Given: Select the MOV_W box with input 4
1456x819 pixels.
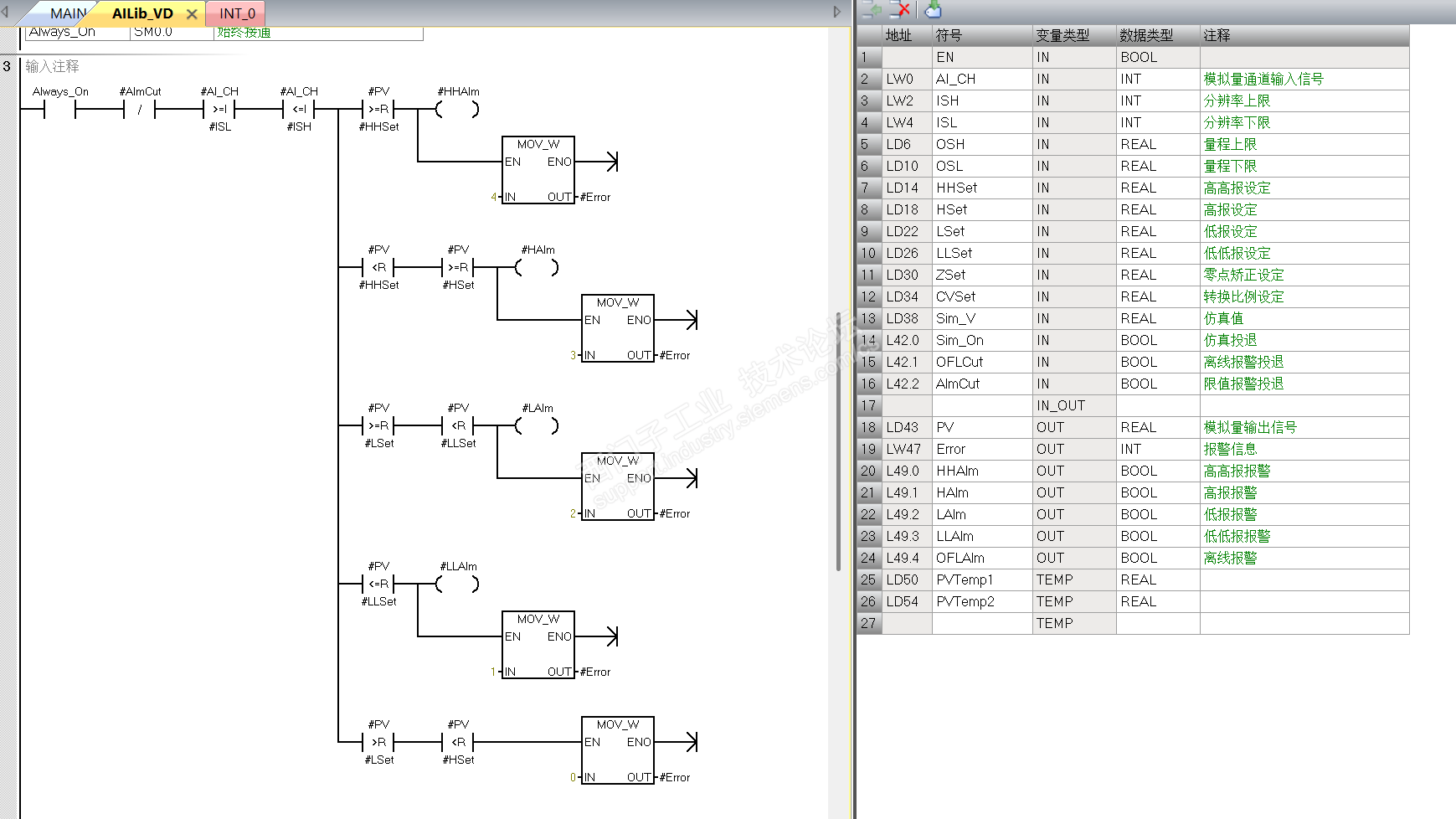Looking at the screenshot, I should 538,171.
